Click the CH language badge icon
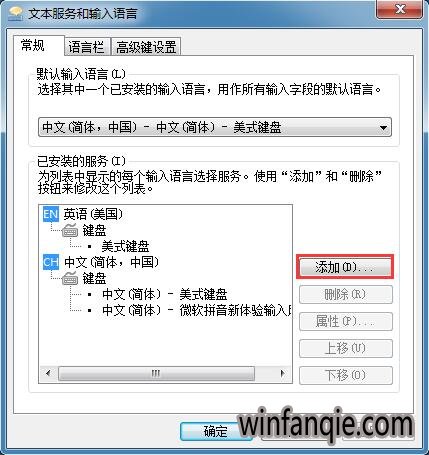 pyautogui.click(x=51, y=262)
